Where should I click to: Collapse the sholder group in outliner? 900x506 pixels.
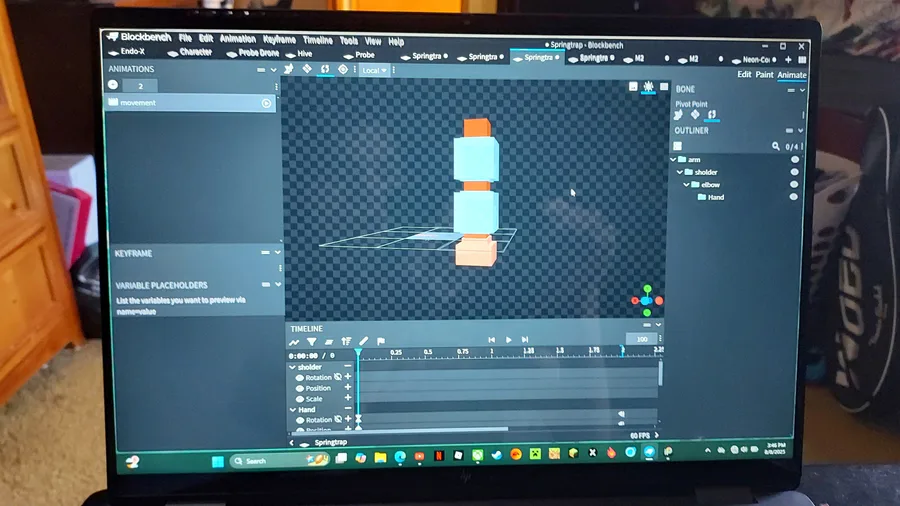[x=680, y=172]
